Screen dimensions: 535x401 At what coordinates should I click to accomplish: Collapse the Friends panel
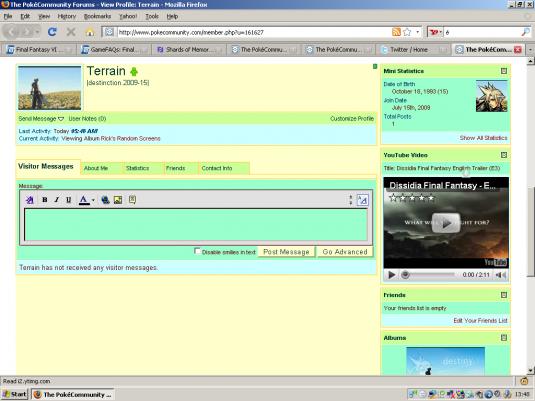(504, 295)
